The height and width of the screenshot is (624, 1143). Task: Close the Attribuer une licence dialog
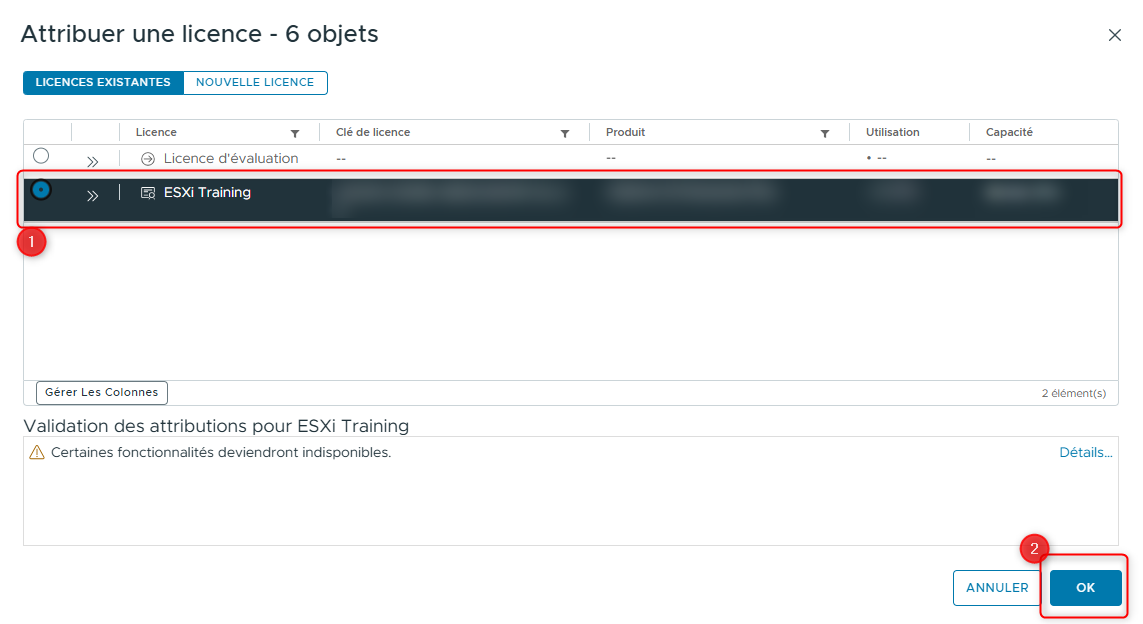pos(1115,35)
